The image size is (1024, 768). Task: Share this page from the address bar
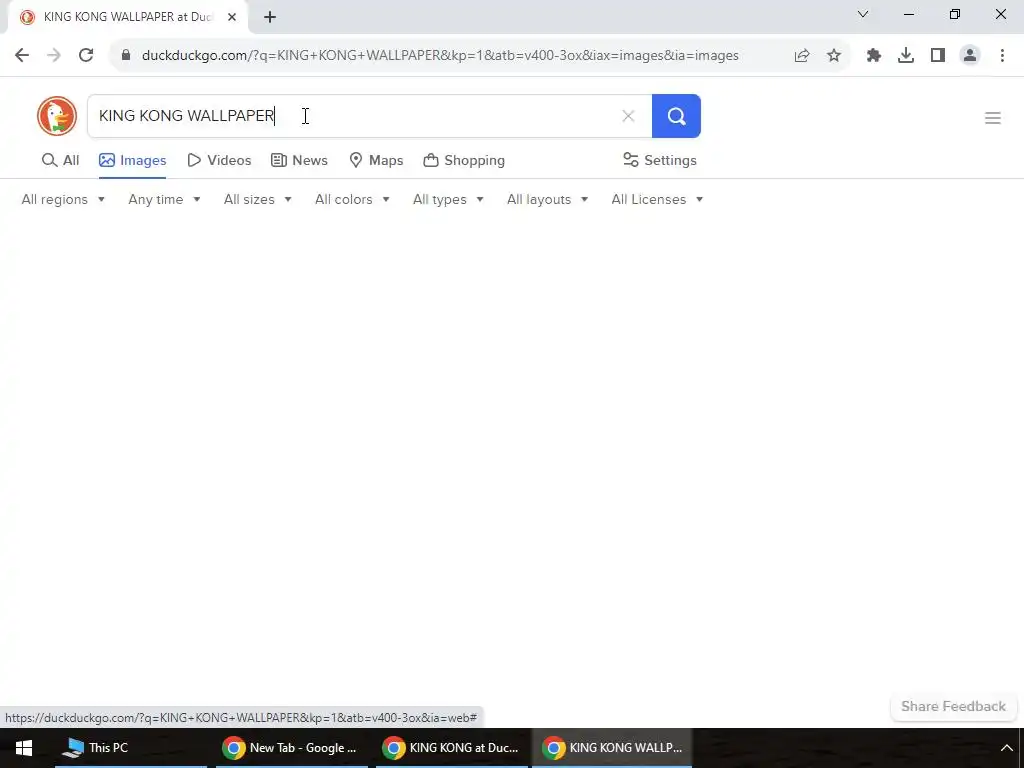(x=802, y=56)
